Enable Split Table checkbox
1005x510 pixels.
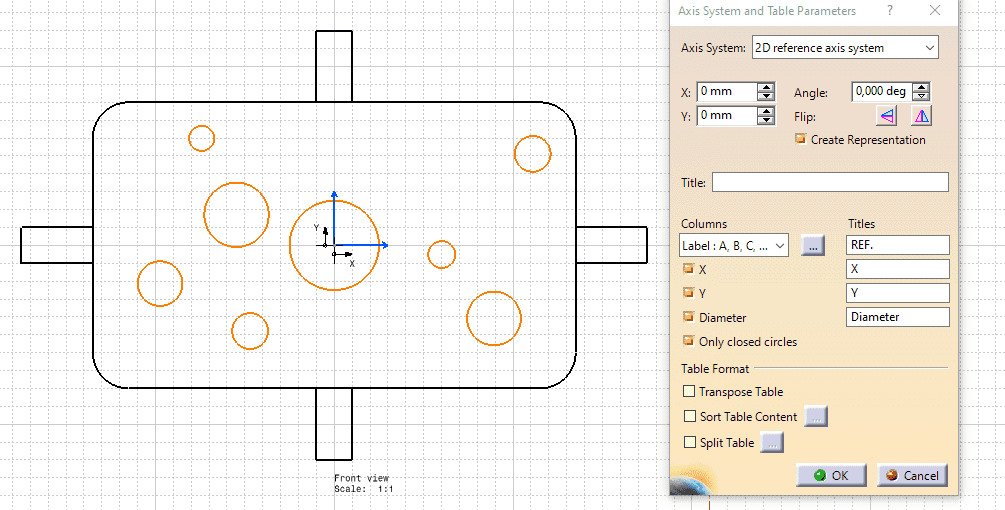click(690, 442)
